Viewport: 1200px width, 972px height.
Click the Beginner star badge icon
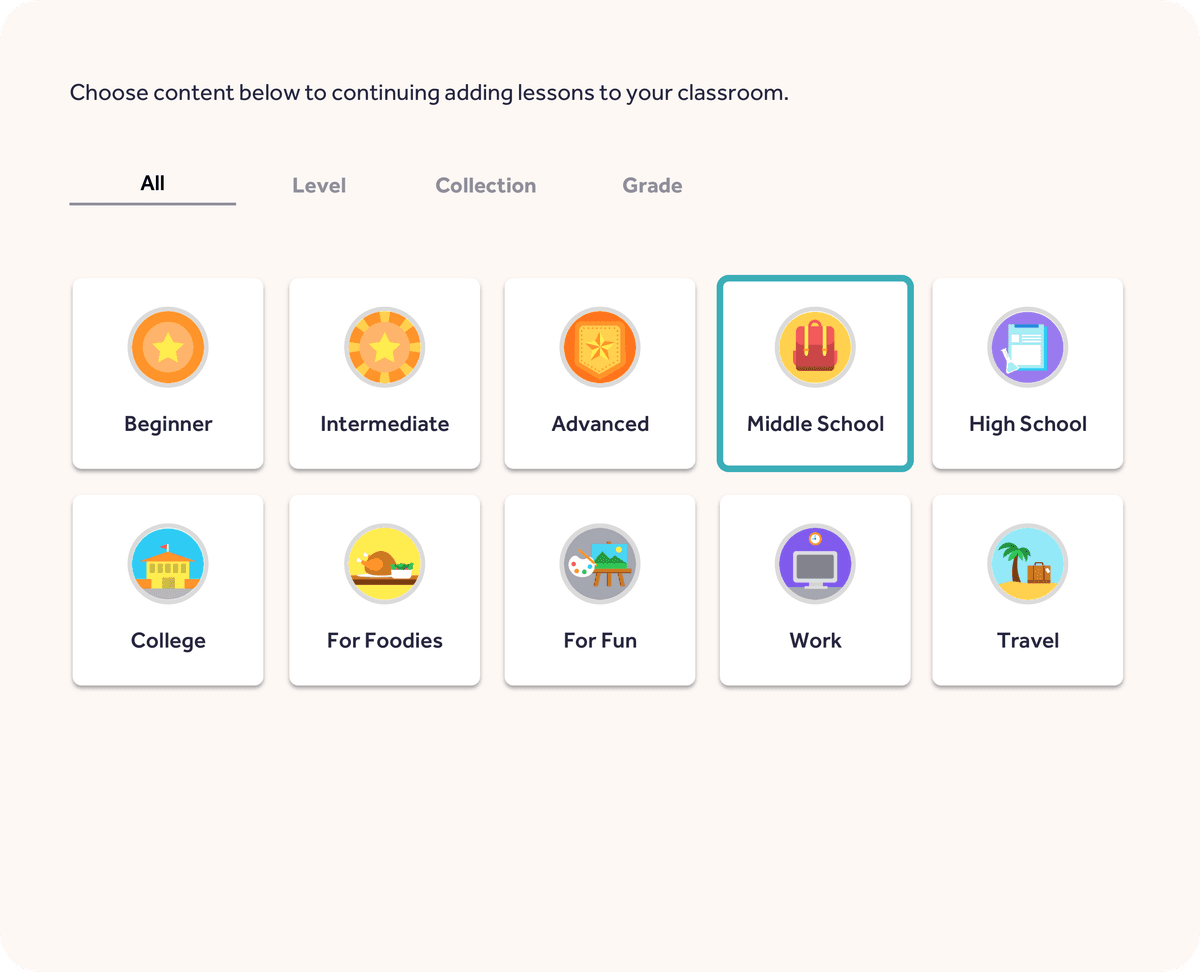tap(168, 348)
